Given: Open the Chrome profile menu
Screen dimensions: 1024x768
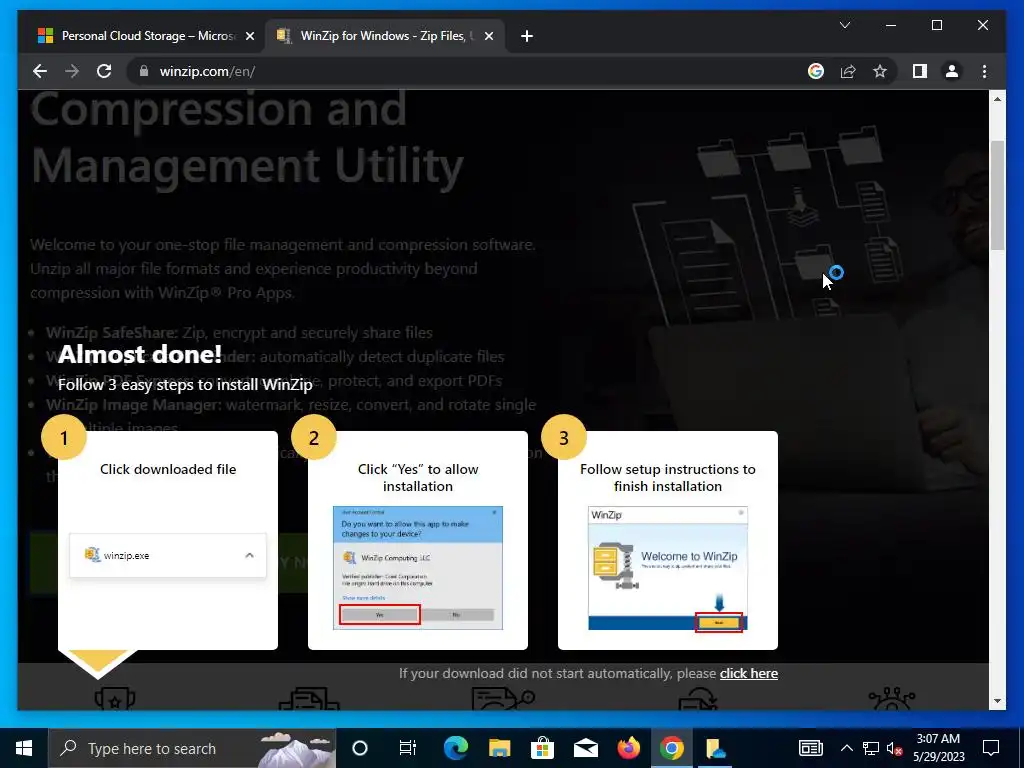Looking at the screenshot, I should click(952, 71).
